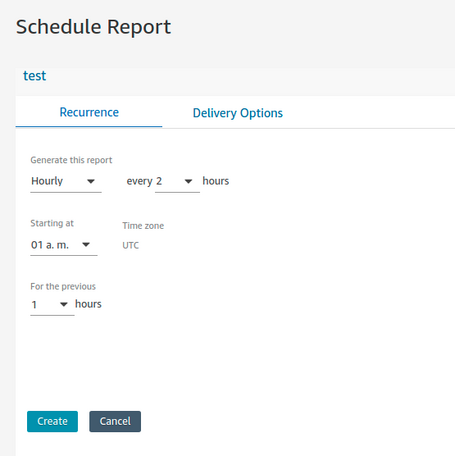Switch to the Delivery Options tab

238,113
